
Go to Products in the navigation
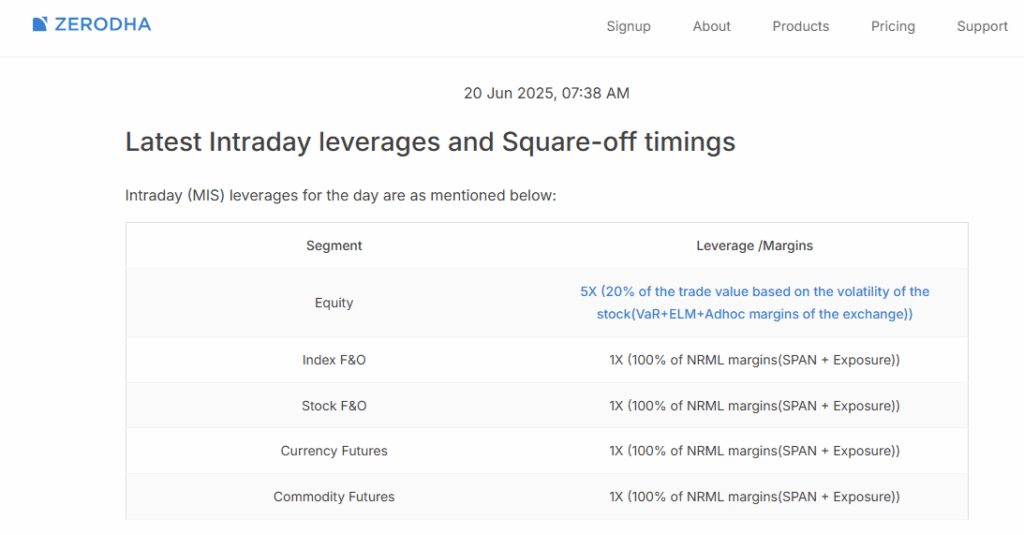(x=801, y=26)
